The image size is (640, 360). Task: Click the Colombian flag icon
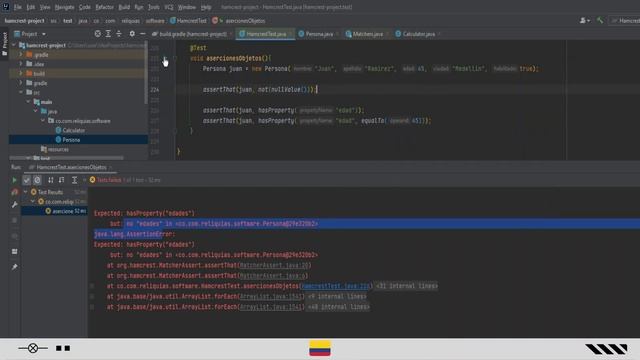320,349
